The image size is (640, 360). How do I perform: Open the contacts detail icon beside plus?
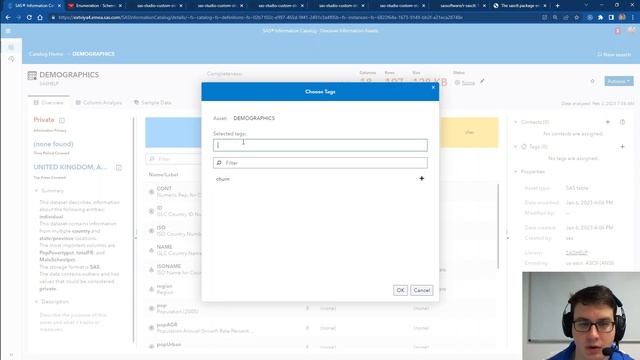click(x=622, y=122)
